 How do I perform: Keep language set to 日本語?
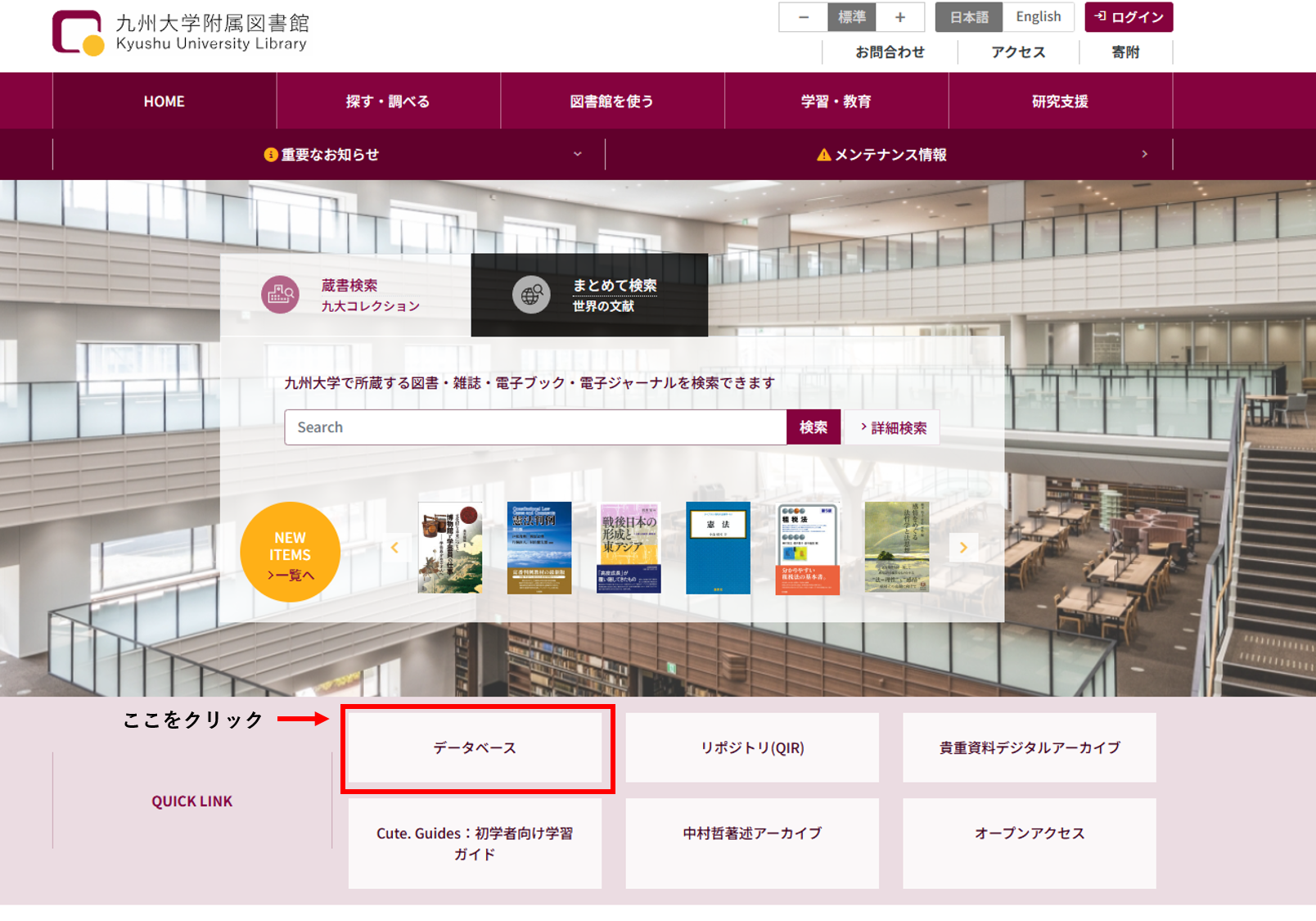pyautogui.click(x=968, y=16)
